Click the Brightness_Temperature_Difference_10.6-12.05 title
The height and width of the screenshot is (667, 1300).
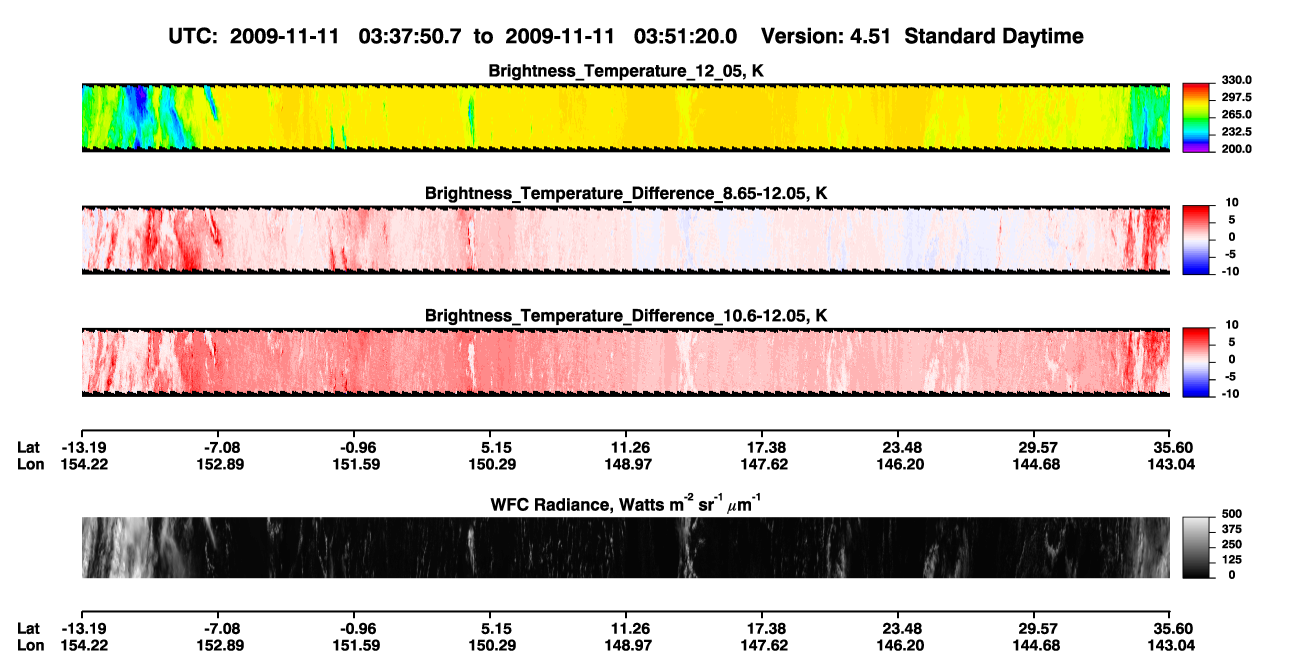coord(626,316)
